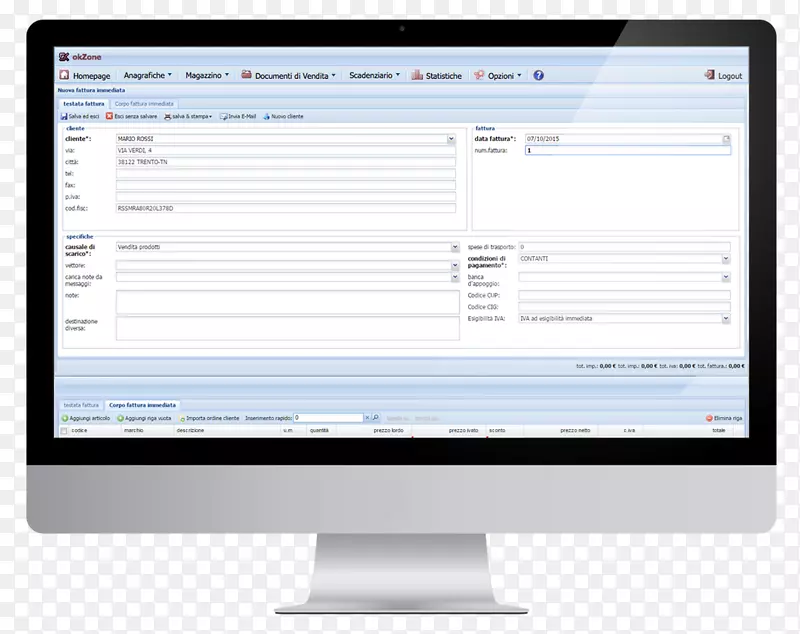The image size is (800, 634).
Task: Click the Logout label
Action: pyautogui.click(x=730, y=75)
